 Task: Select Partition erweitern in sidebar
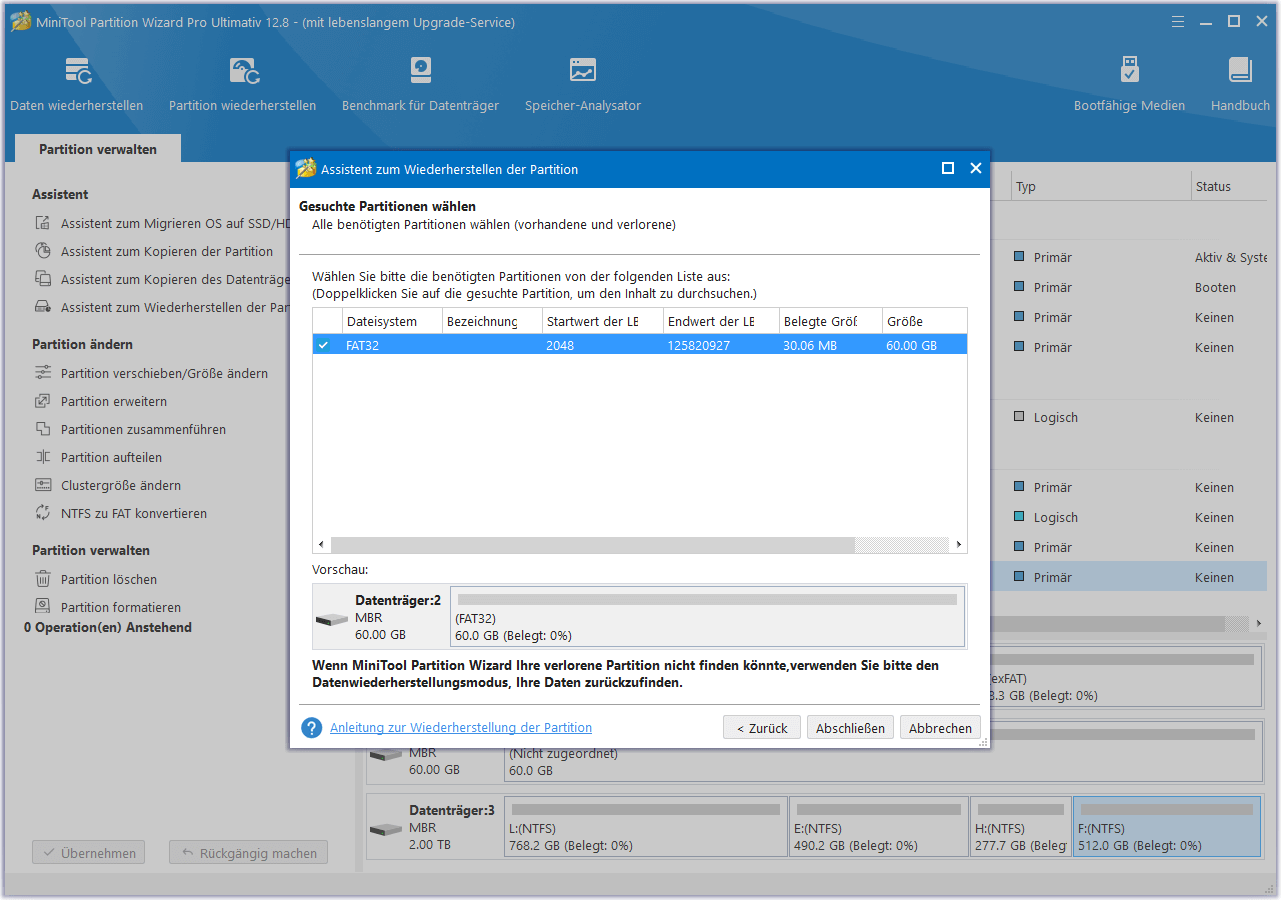114,402
